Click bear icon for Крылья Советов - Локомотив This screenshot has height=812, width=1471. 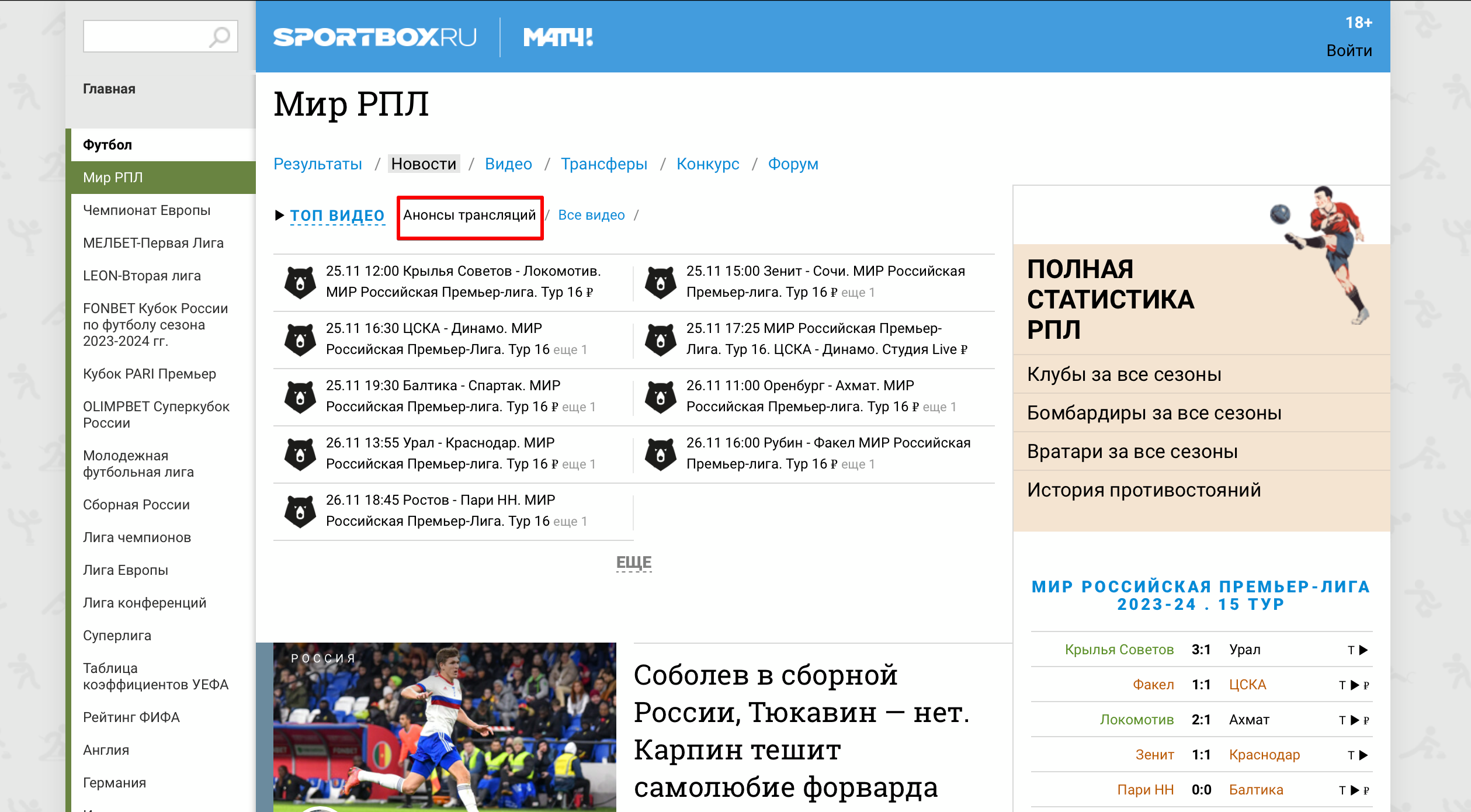[x=300, y=283]
